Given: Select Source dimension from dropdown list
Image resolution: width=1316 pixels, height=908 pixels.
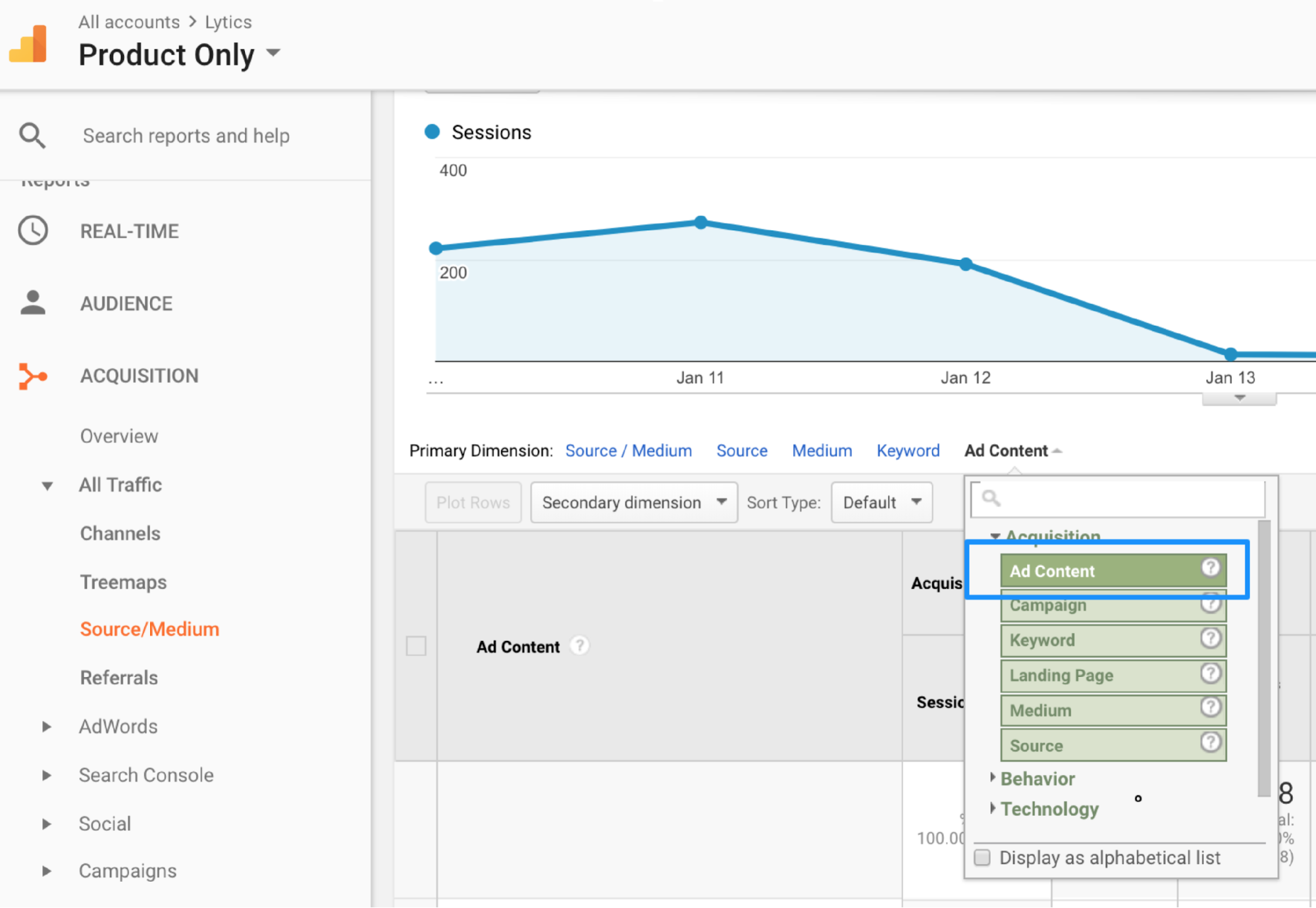Looking at the screenshot, I should (x=1113, y=745).
